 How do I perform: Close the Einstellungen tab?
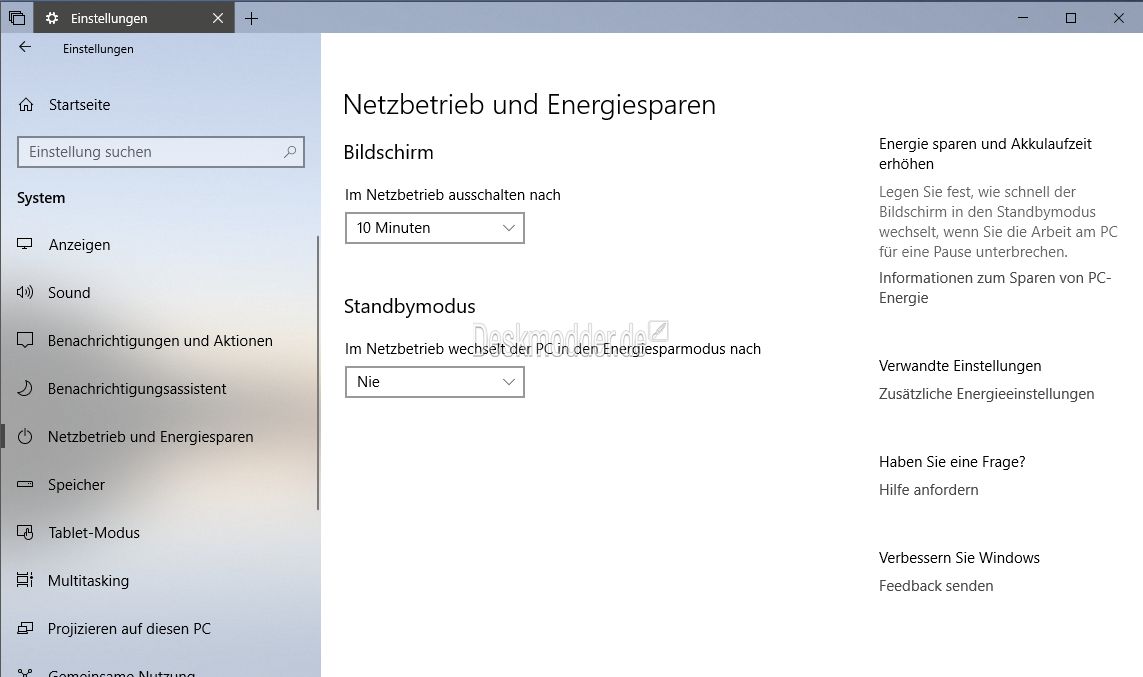[218, 18]
